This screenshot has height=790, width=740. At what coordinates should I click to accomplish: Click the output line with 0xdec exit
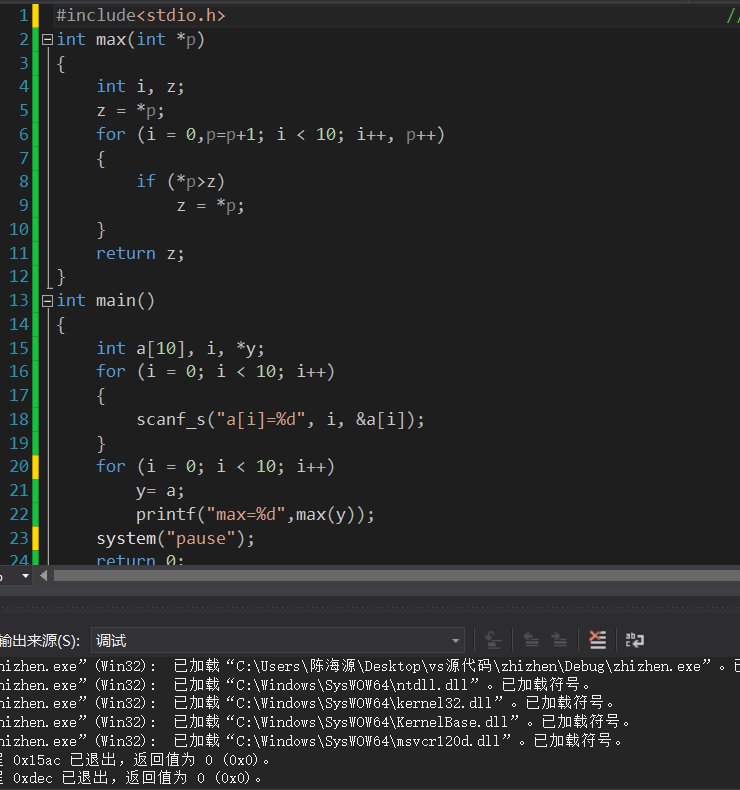point(131,778)
